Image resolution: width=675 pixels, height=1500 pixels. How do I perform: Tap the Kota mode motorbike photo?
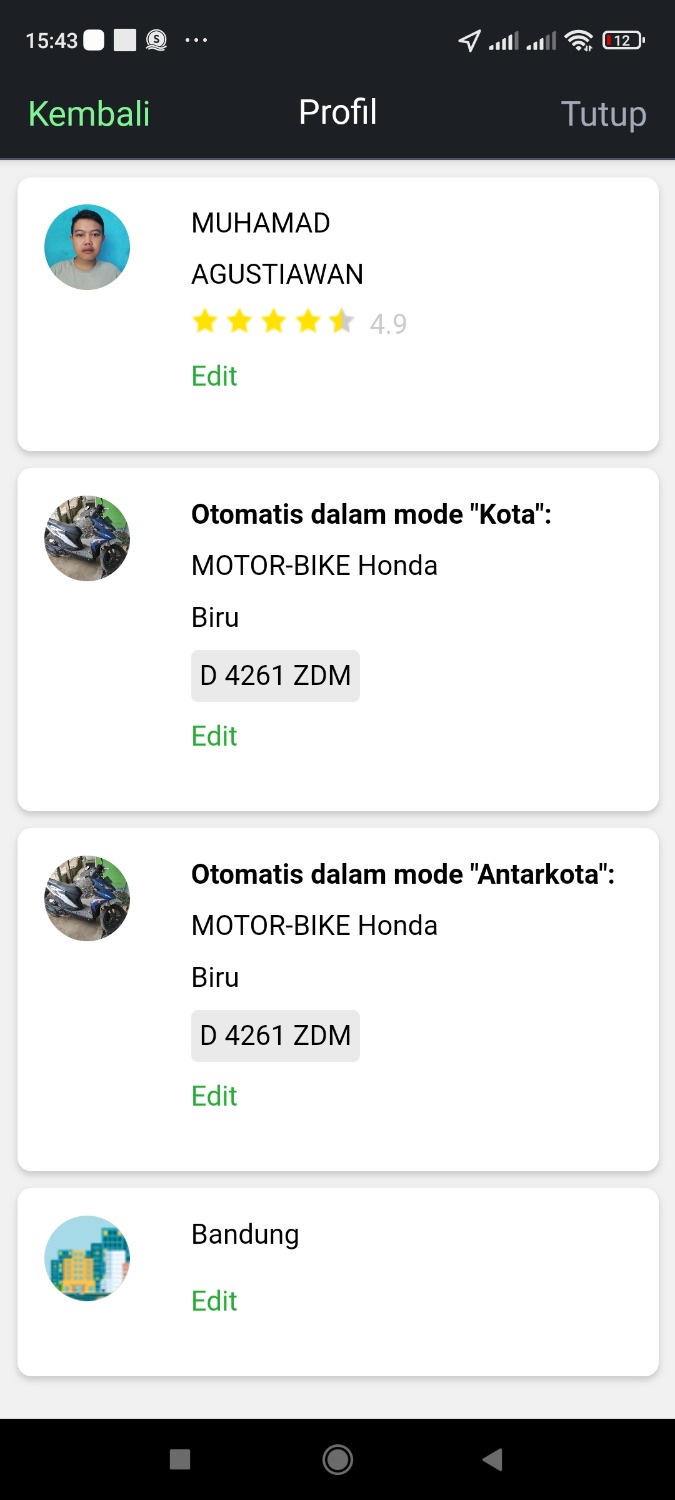(87, 538)
